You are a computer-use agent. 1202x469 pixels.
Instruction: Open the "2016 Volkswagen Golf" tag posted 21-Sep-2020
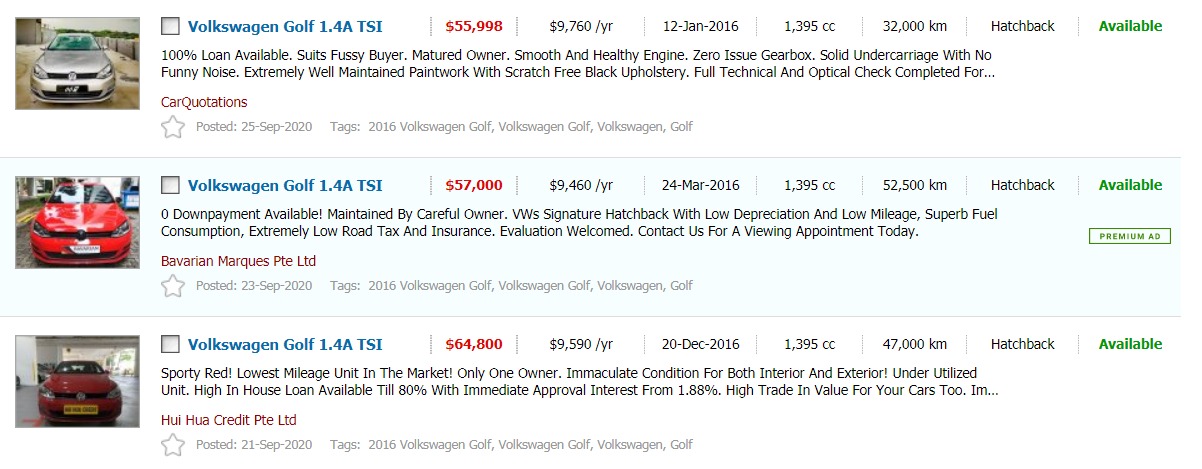click(429, 445)
